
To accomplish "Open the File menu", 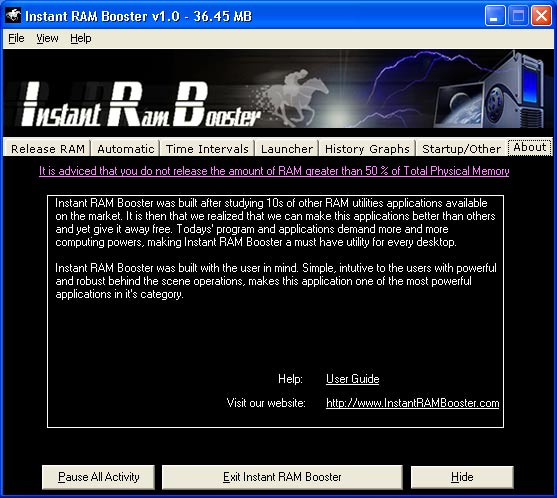I will [x=16, y=38].
